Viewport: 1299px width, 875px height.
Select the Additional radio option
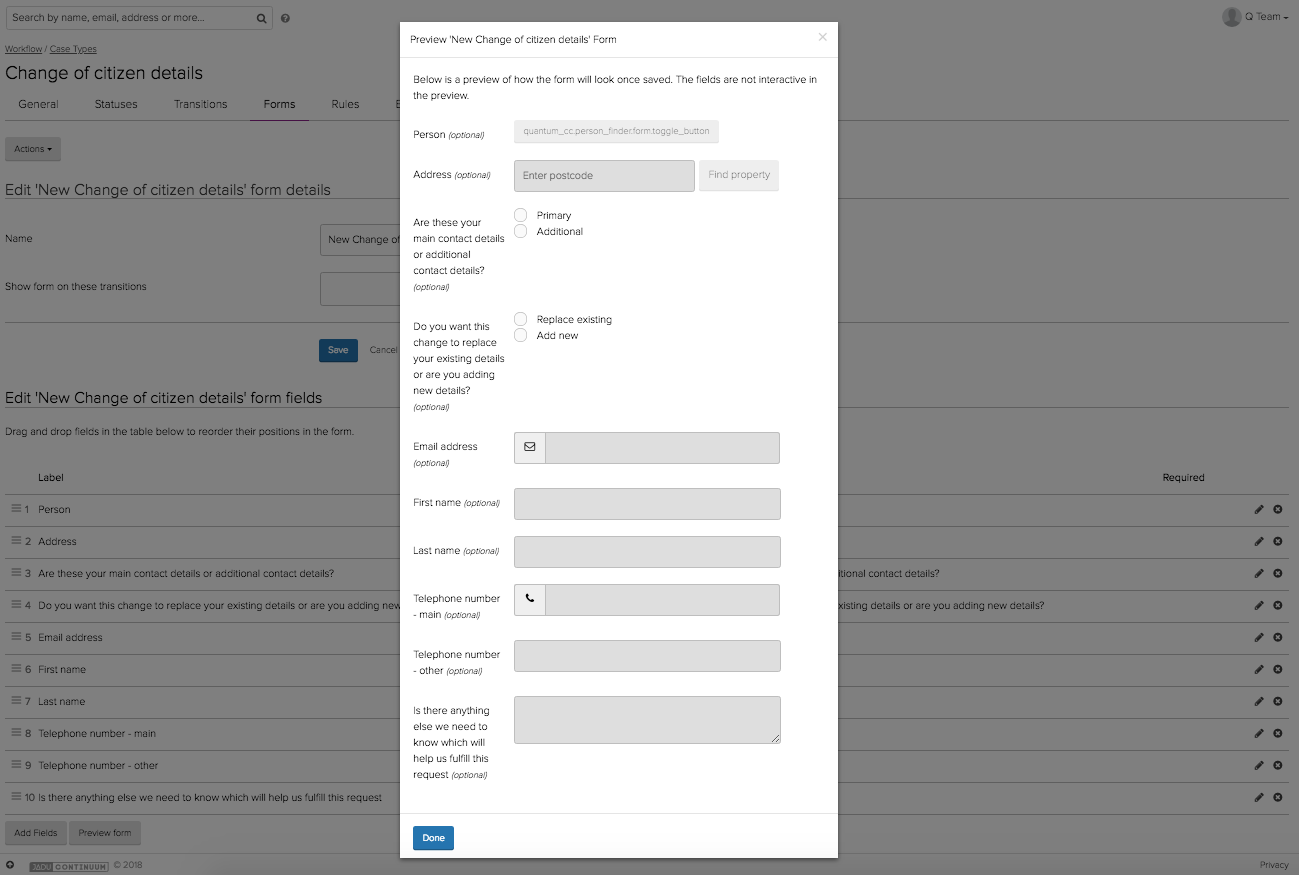click(521, 231)
